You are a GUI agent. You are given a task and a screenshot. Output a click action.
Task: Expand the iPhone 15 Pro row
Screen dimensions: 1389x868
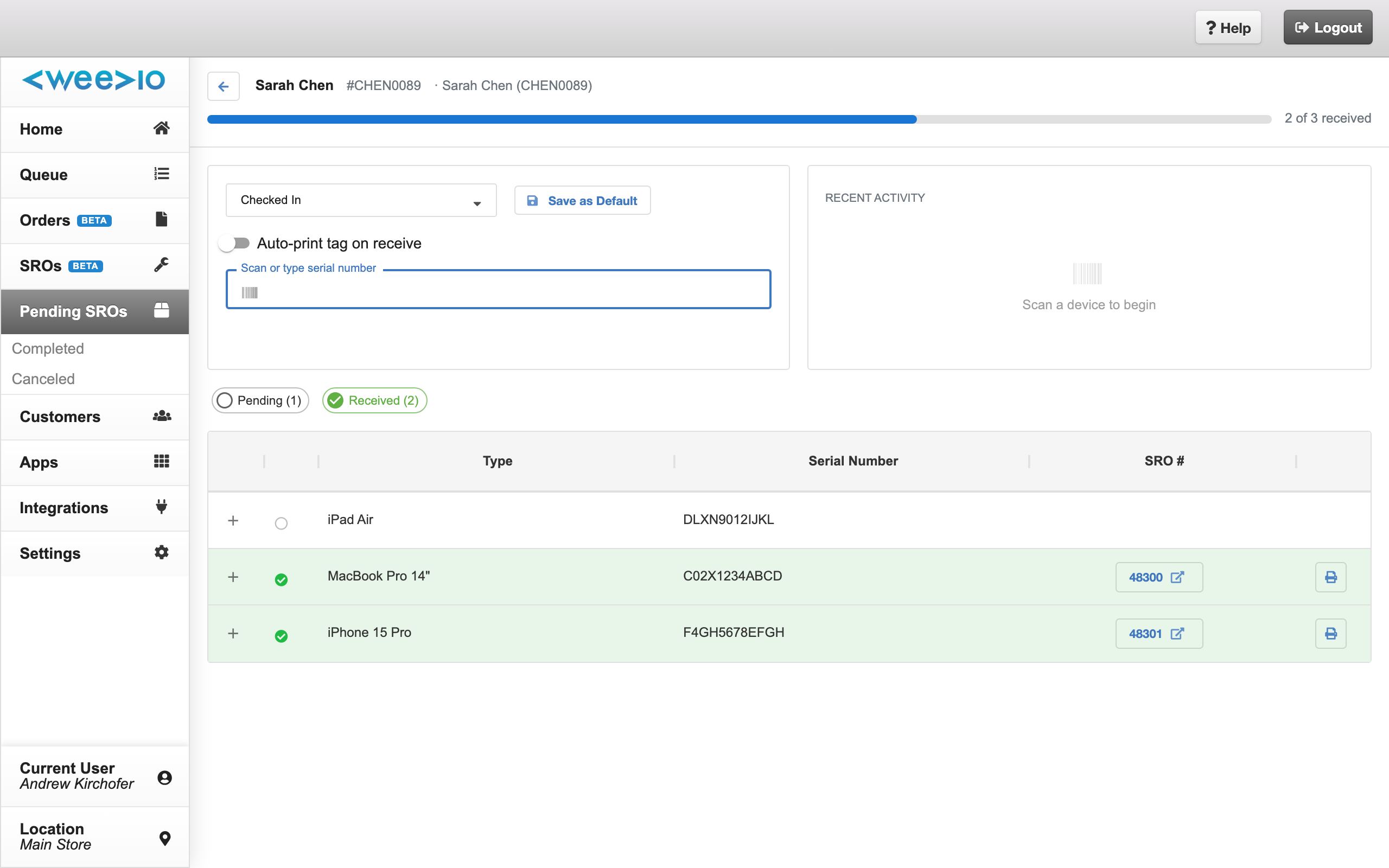[x=233, y=633]
